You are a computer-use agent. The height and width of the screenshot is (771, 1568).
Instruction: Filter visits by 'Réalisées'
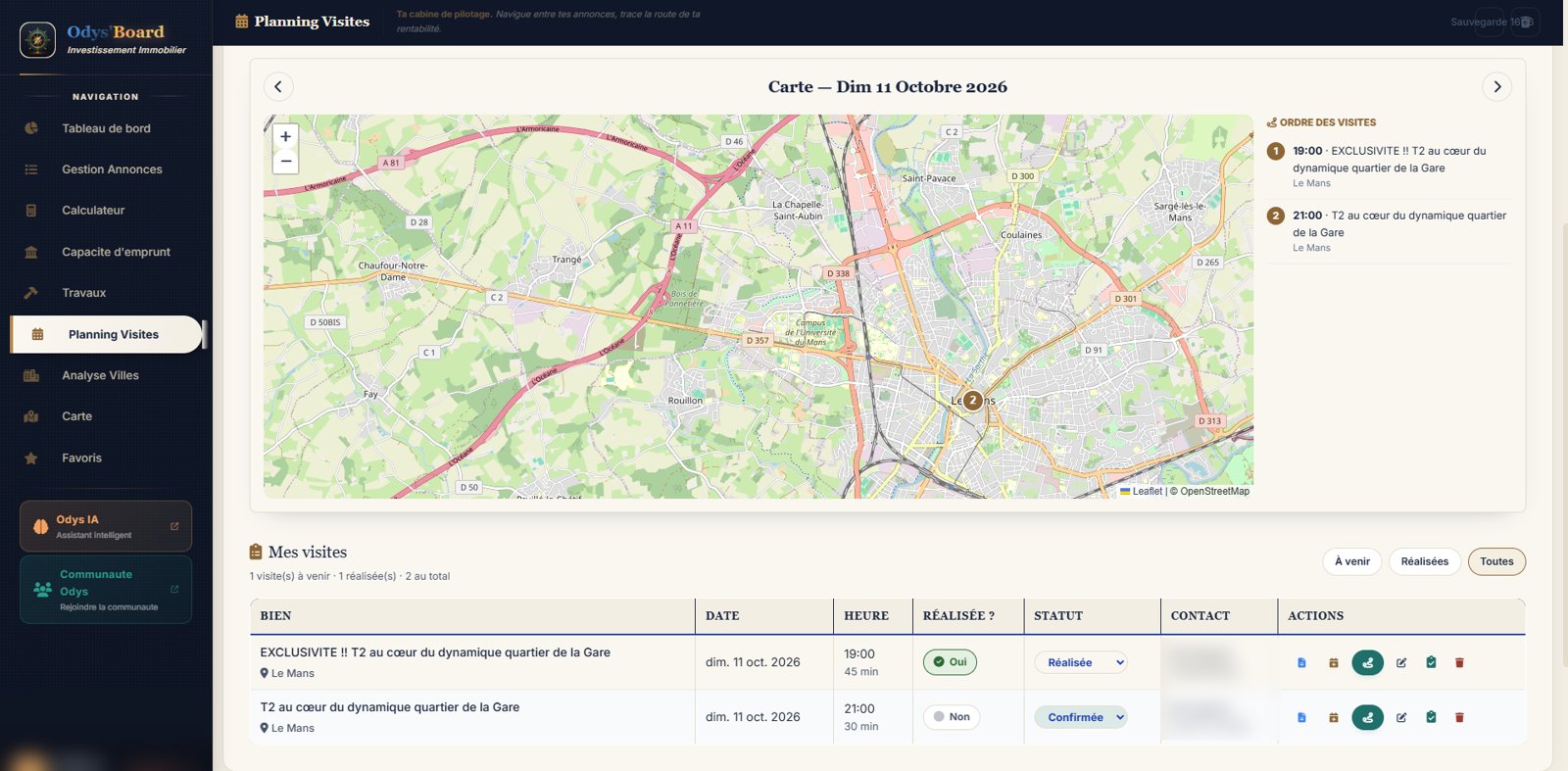1425,561
